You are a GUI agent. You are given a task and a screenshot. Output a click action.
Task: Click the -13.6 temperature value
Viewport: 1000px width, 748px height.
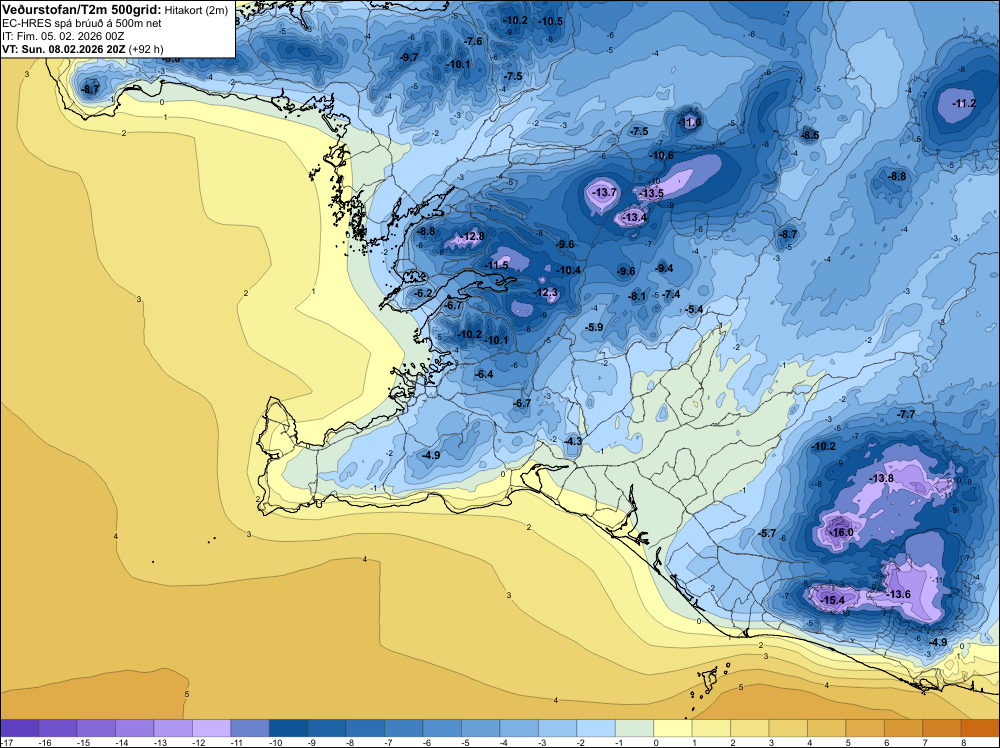899,594
